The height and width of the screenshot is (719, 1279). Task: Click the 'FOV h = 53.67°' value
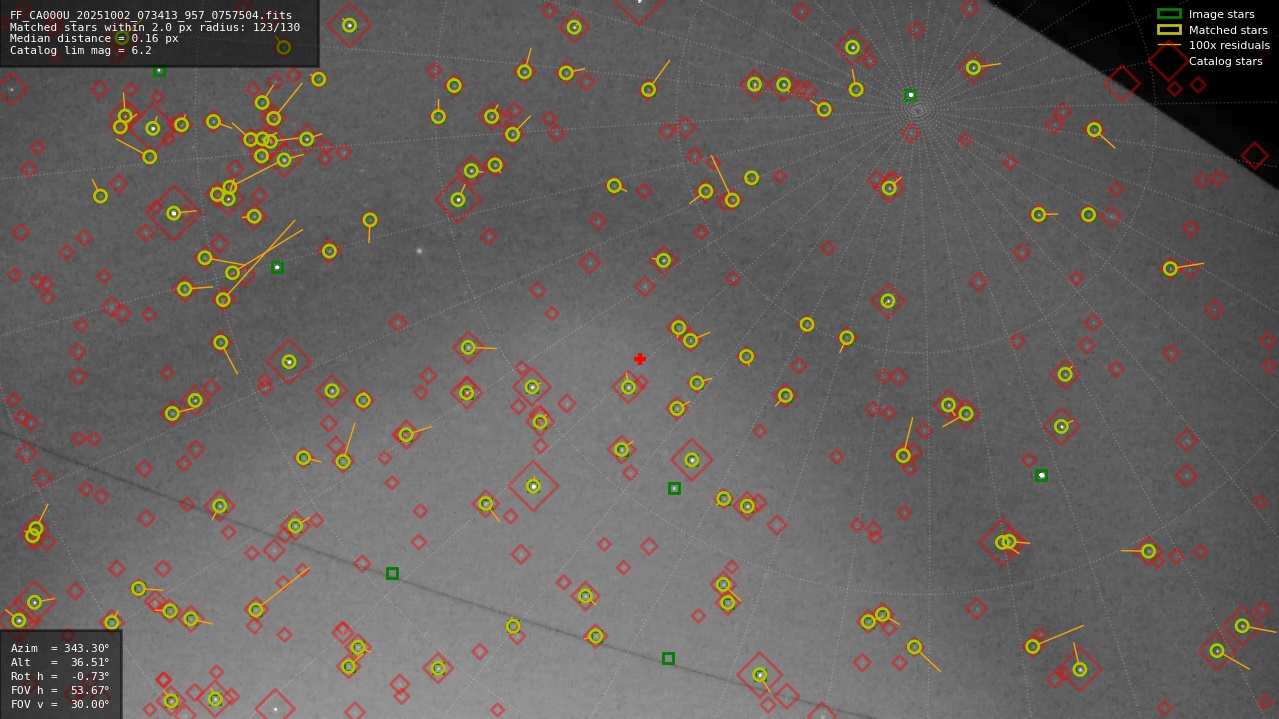tap(60, 690)
